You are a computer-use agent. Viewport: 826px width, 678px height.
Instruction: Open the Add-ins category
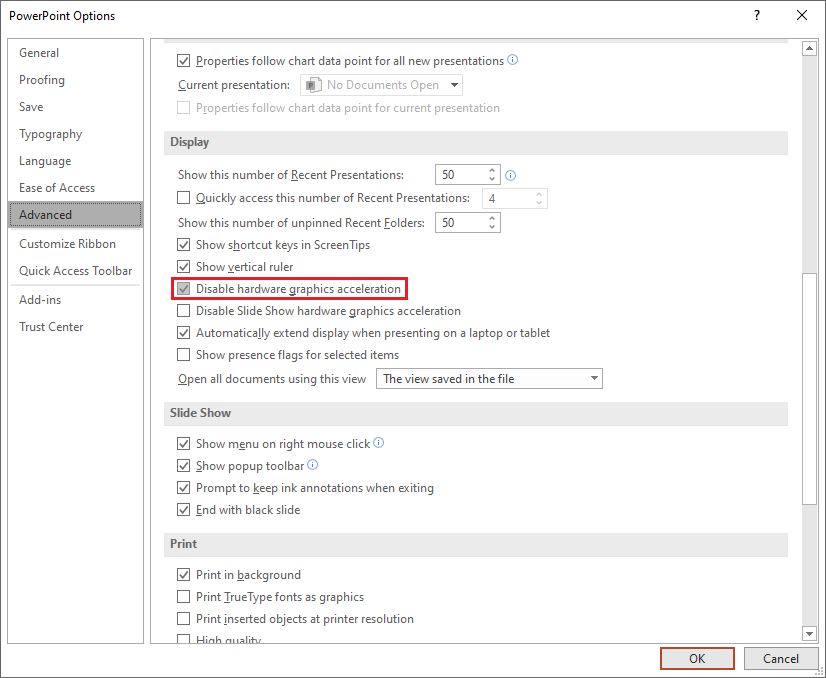tap(76, 300)
